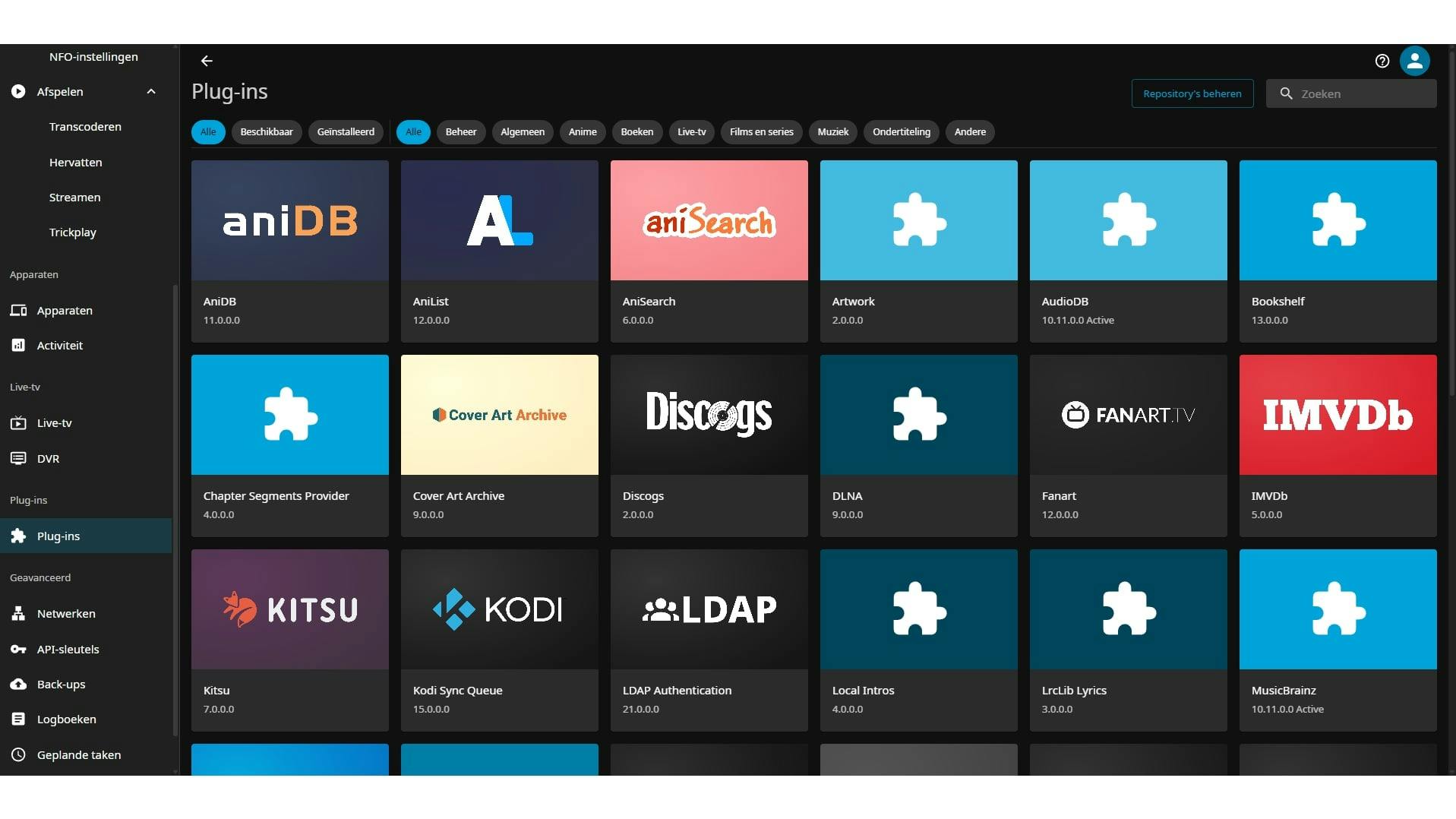Click the Live-tv icon in sidebar

pyautogui.click(x=18, y=423)
